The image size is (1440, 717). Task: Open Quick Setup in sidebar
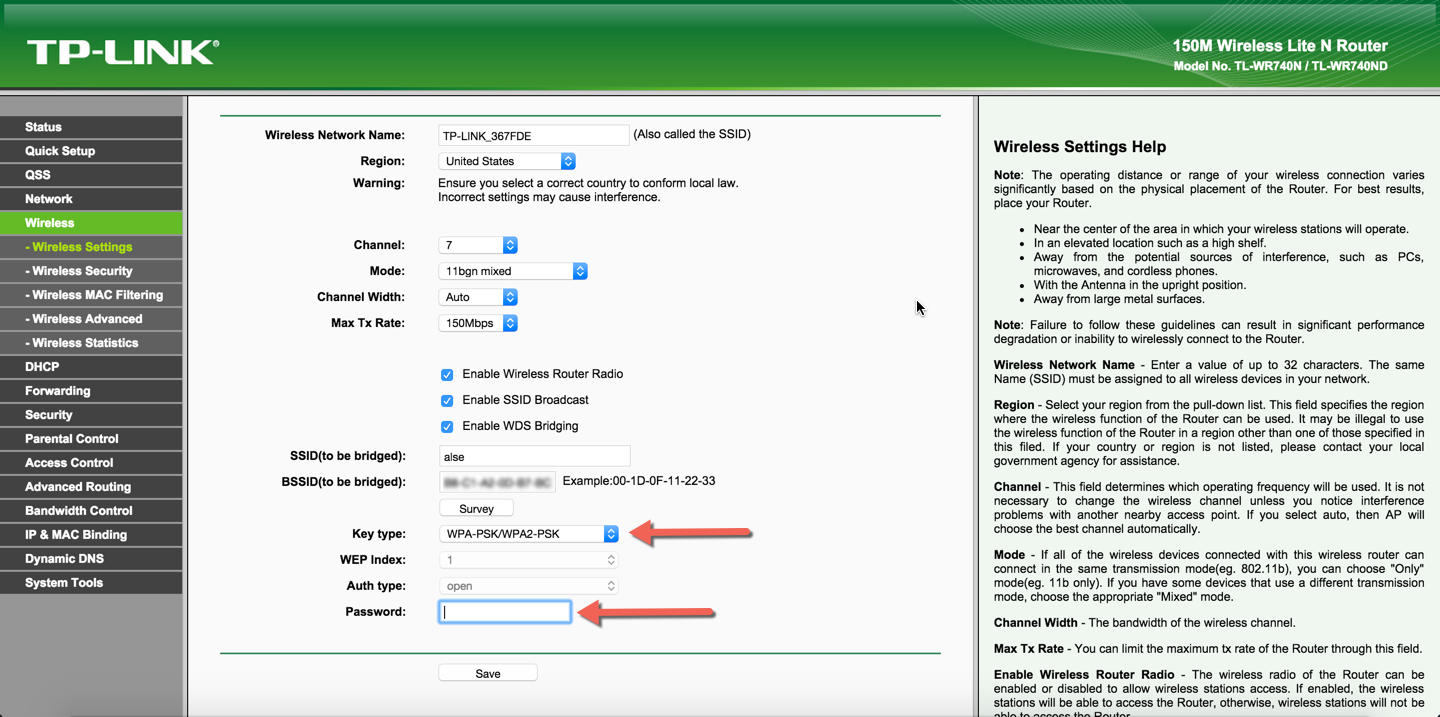coord(91,151)
